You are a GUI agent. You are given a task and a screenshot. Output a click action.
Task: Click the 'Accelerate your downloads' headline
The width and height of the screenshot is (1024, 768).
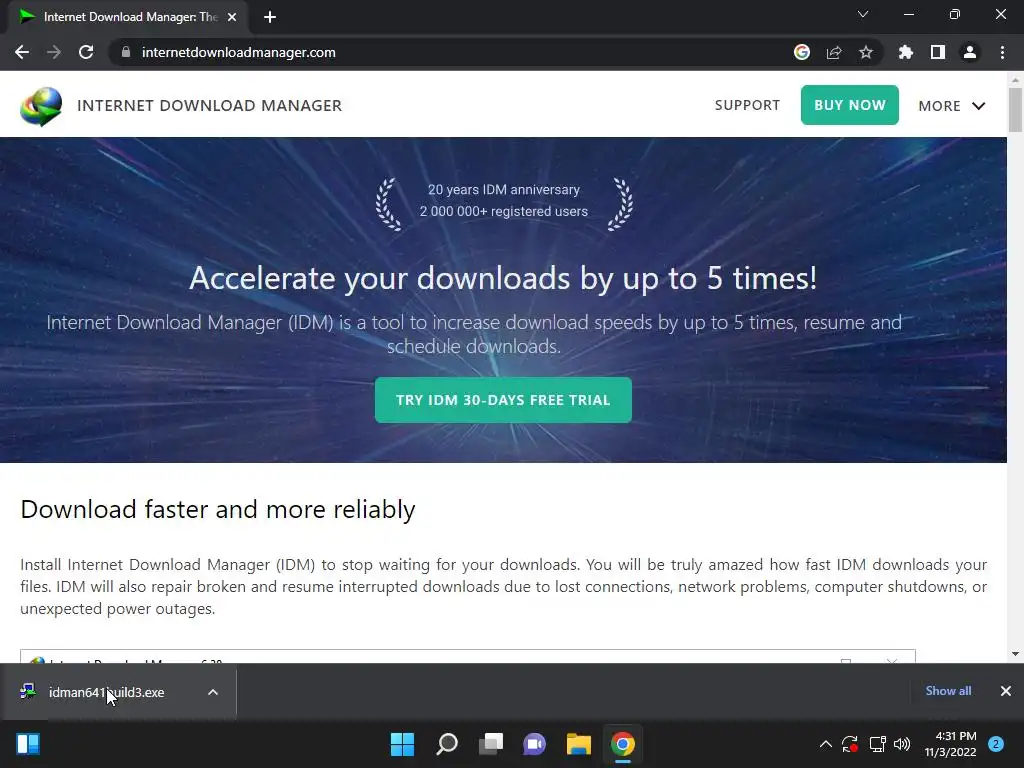click(x=503, y=278)
